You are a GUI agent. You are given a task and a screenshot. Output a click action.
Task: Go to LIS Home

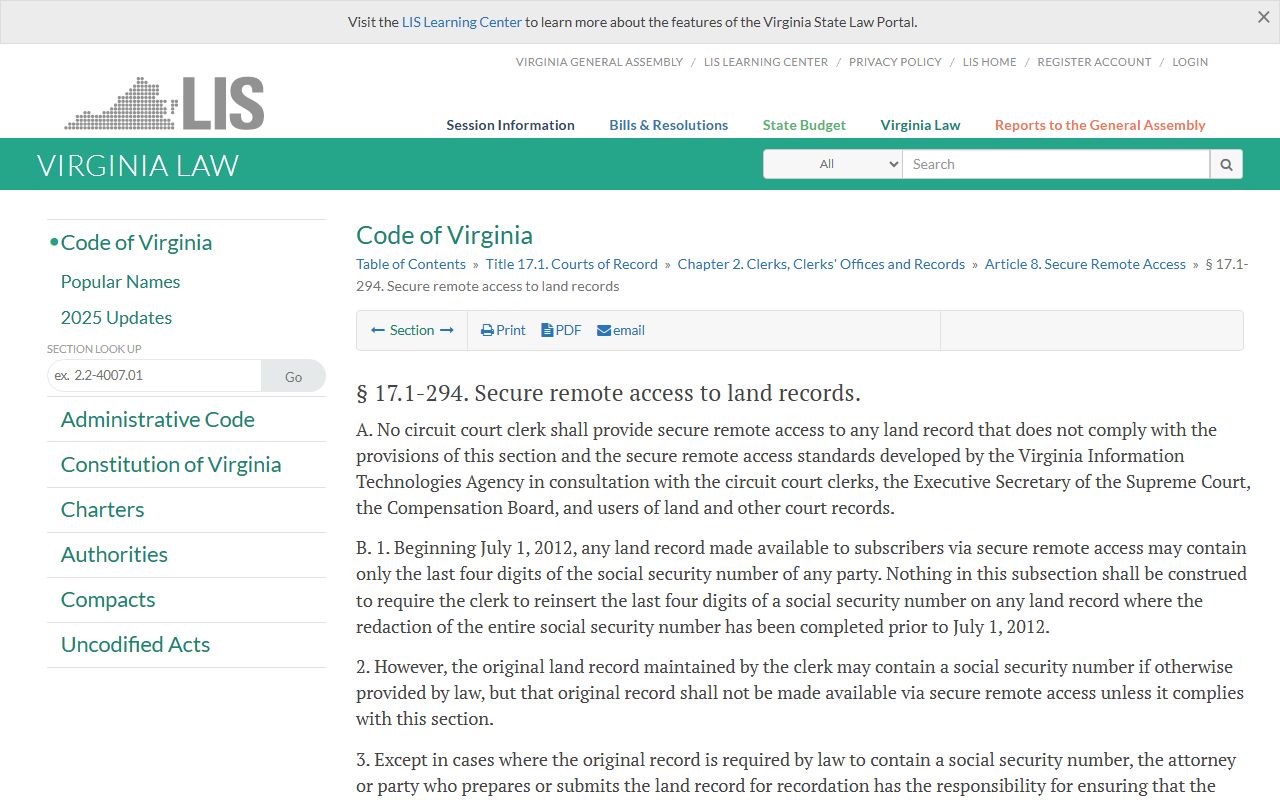pos(989,62)
